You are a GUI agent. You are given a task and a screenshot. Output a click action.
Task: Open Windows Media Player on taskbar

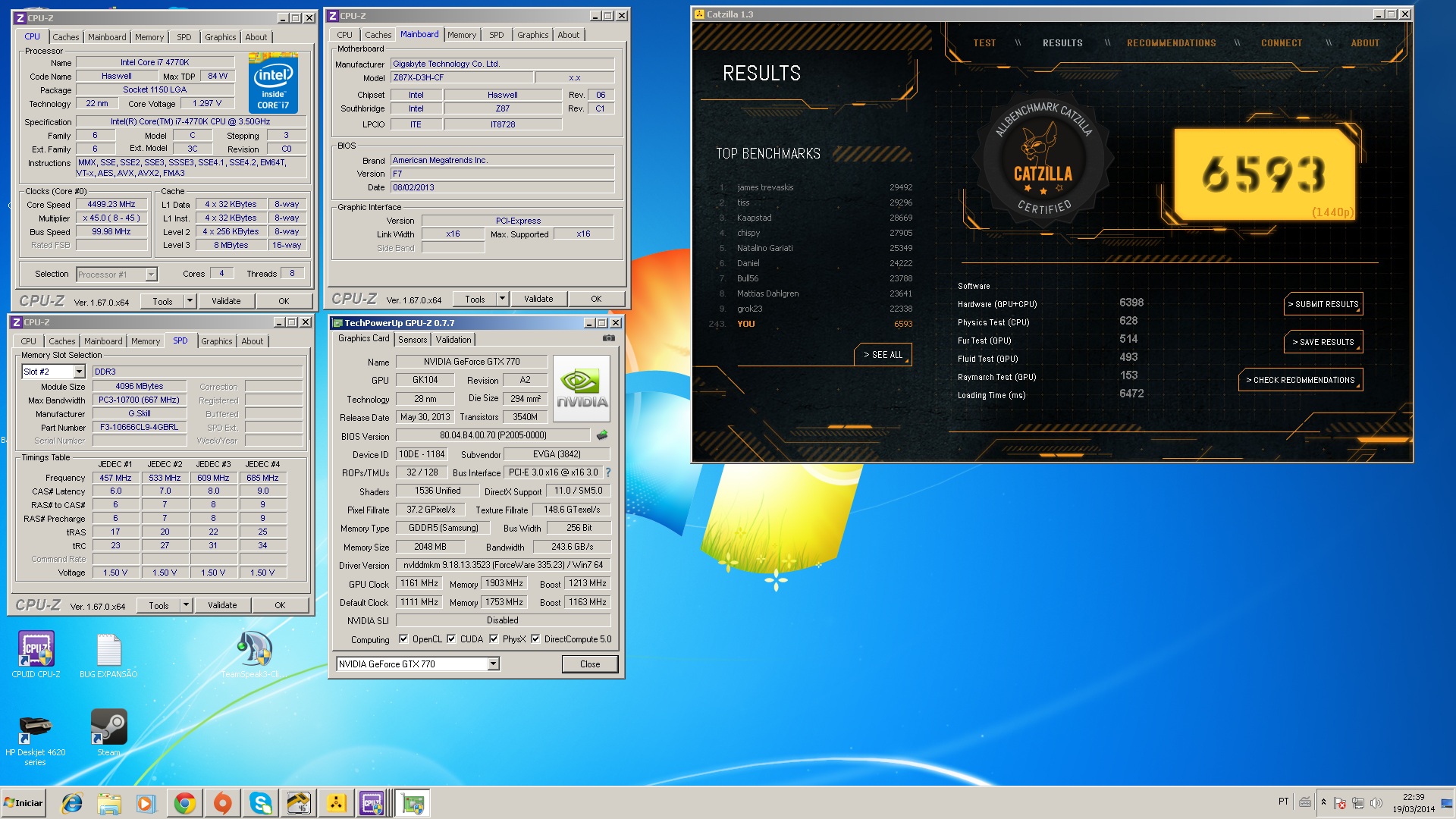146,803
